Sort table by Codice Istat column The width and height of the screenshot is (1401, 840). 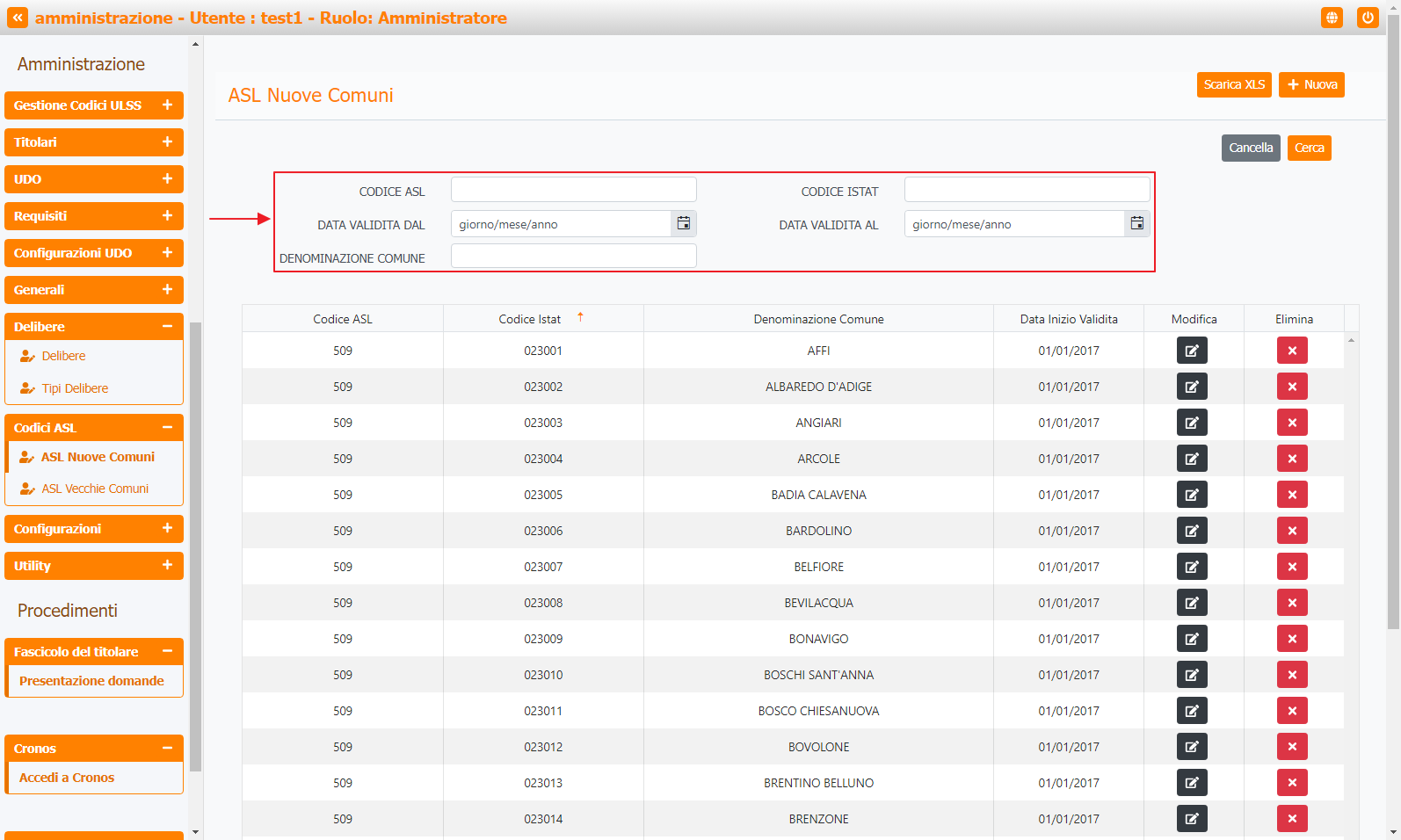coord(530,319)
